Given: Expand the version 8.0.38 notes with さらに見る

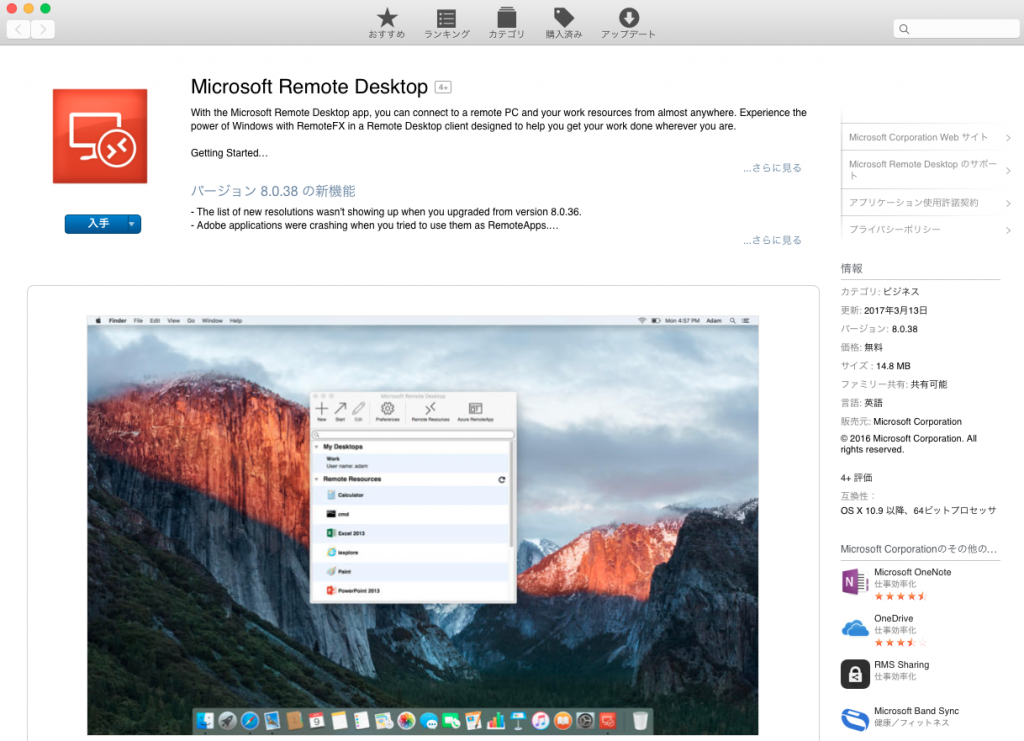Looking at the screenshot, I should tap(772, 240).
